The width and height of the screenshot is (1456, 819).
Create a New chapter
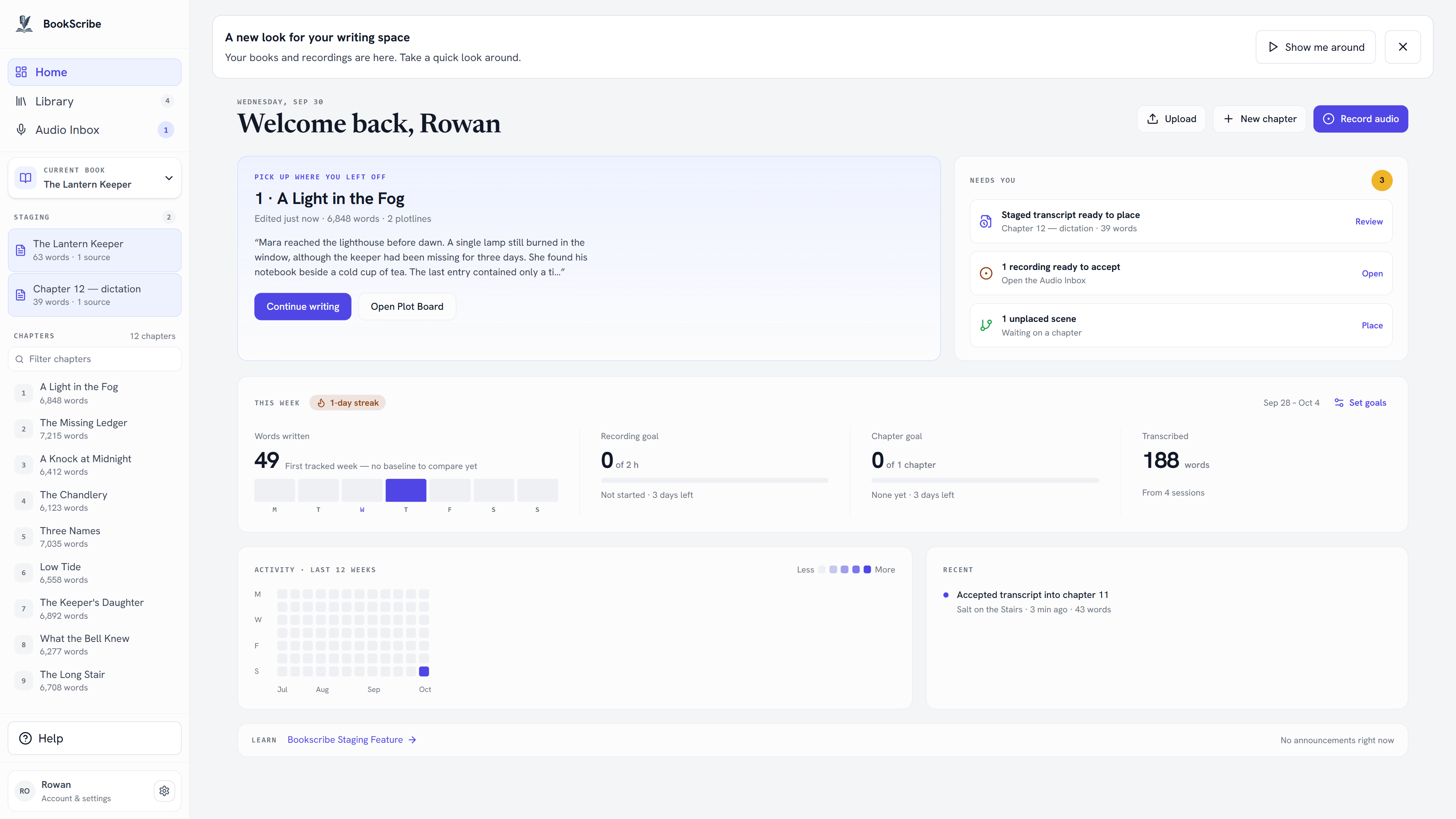[x=1259, y=119]
